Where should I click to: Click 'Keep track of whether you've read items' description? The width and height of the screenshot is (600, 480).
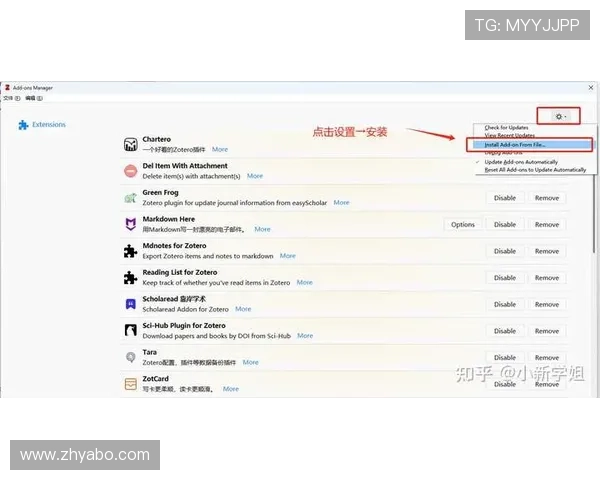(x=216, y=282)
